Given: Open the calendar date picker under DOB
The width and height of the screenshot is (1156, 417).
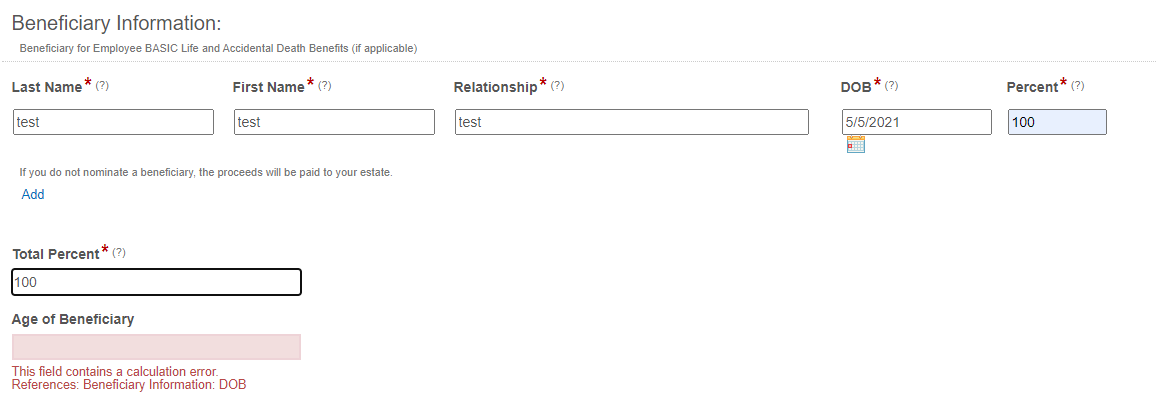Looking at the screenshot, I should [x=855, y=144].
